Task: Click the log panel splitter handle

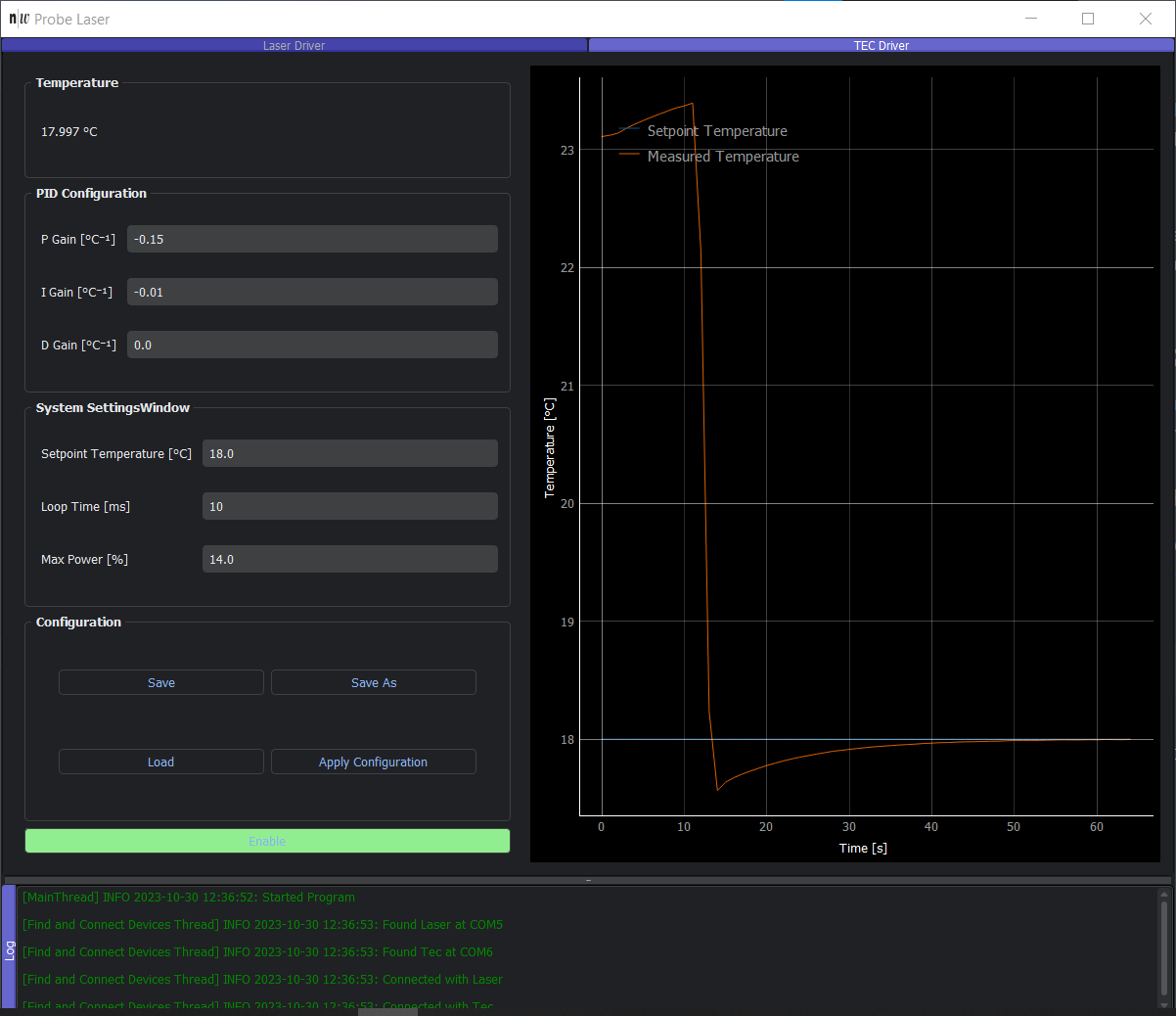Action: tap(588, 880)
